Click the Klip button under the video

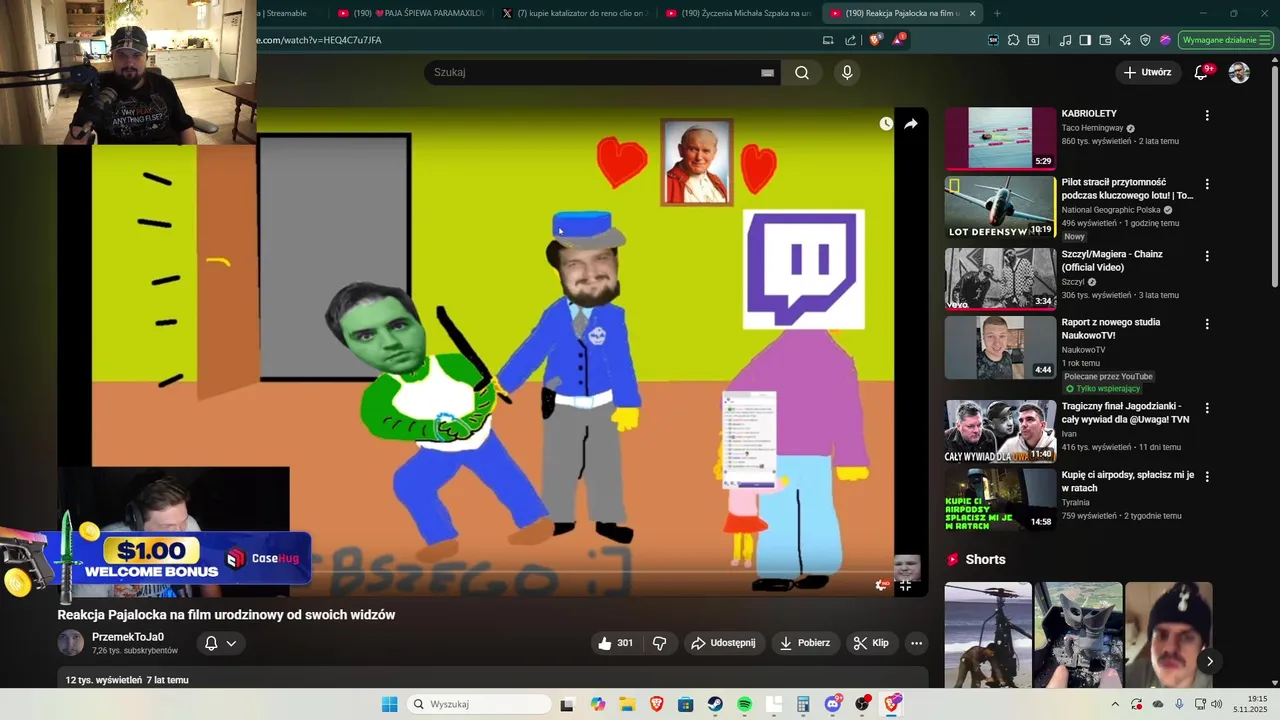pos(871,643)
